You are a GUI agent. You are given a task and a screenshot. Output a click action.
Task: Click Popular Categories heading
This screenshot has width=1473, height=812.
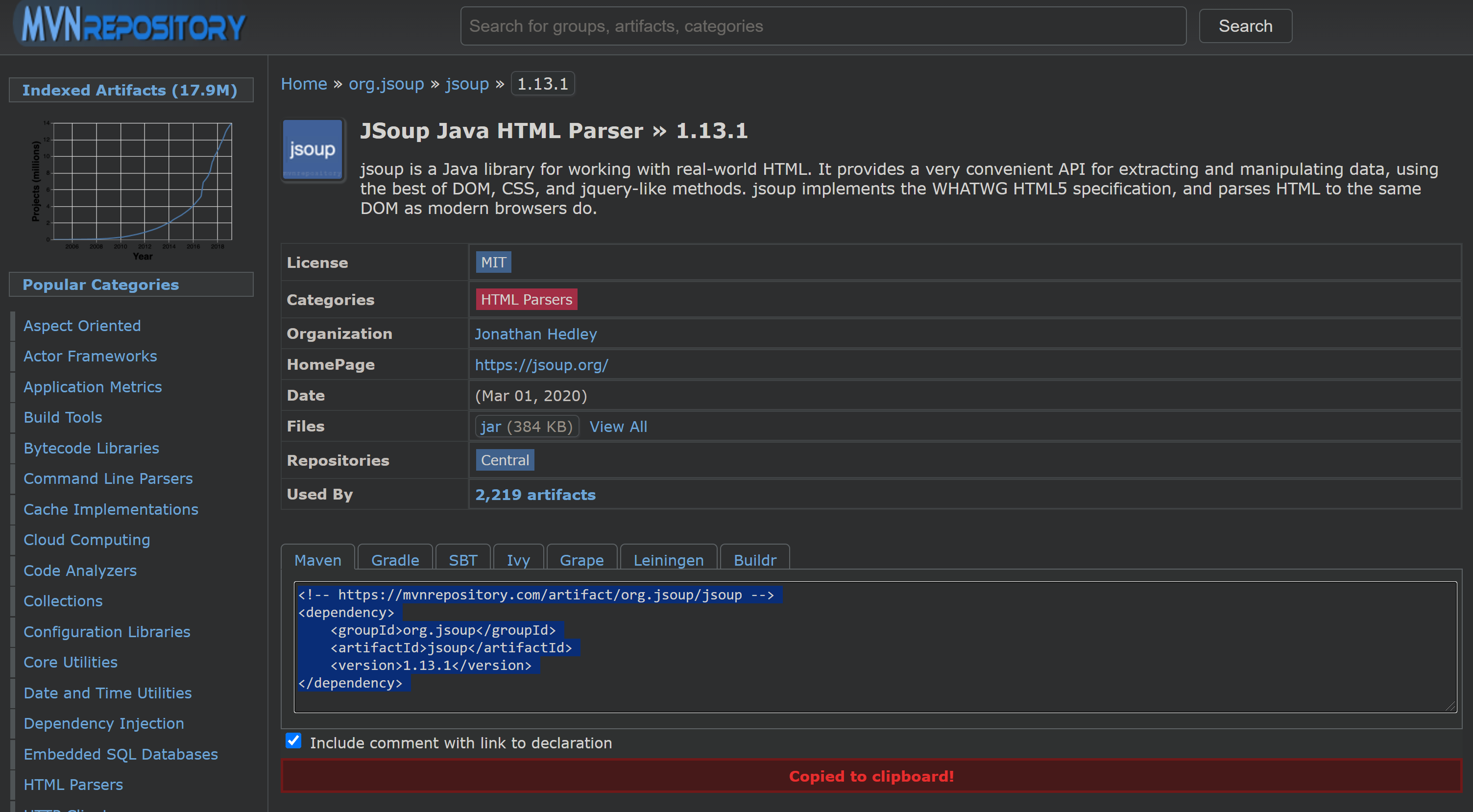[x=131, y=284]
